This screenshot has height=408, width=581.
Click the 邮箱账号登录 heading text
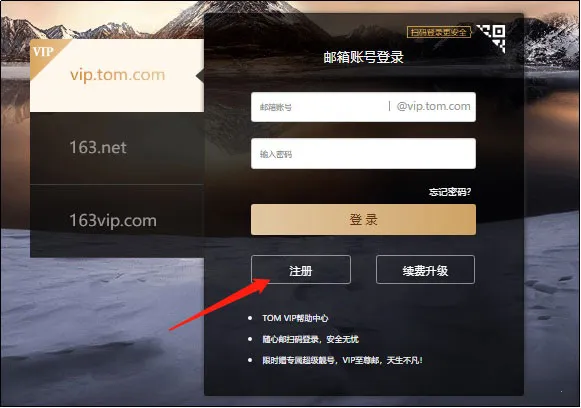pos(363,57)
